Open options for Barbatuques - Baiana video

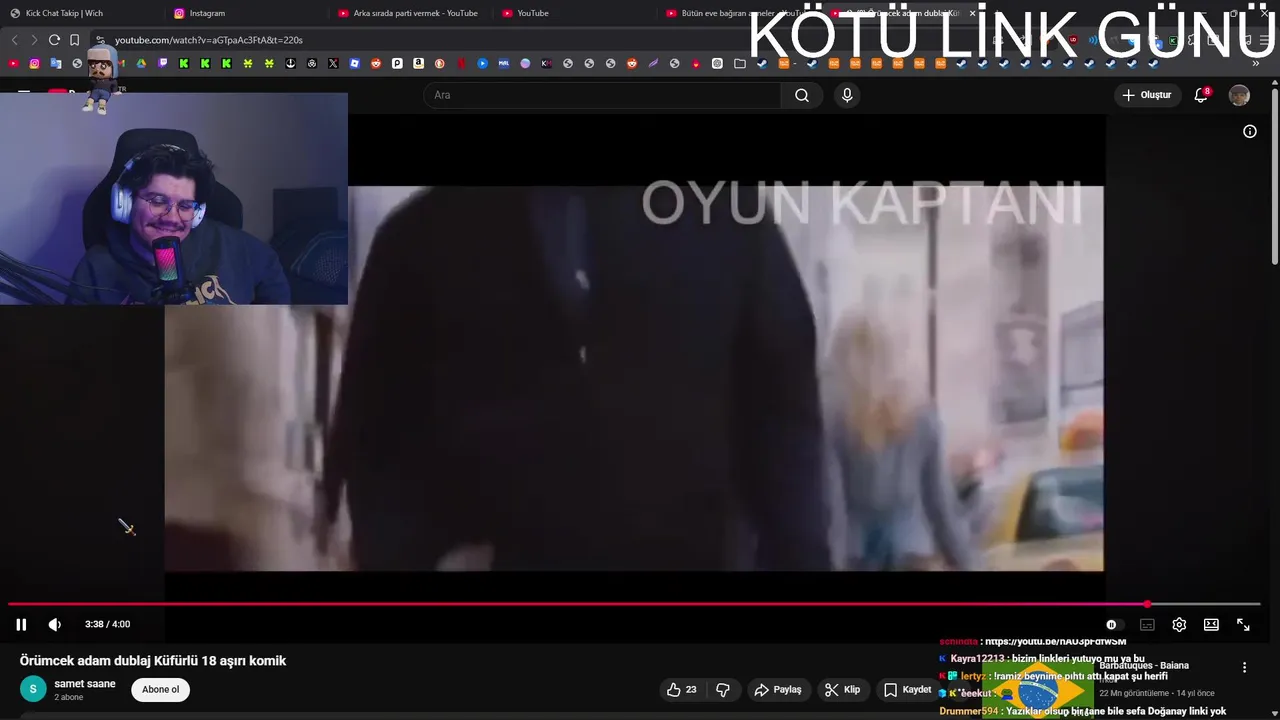click(x=1244, y=667)
